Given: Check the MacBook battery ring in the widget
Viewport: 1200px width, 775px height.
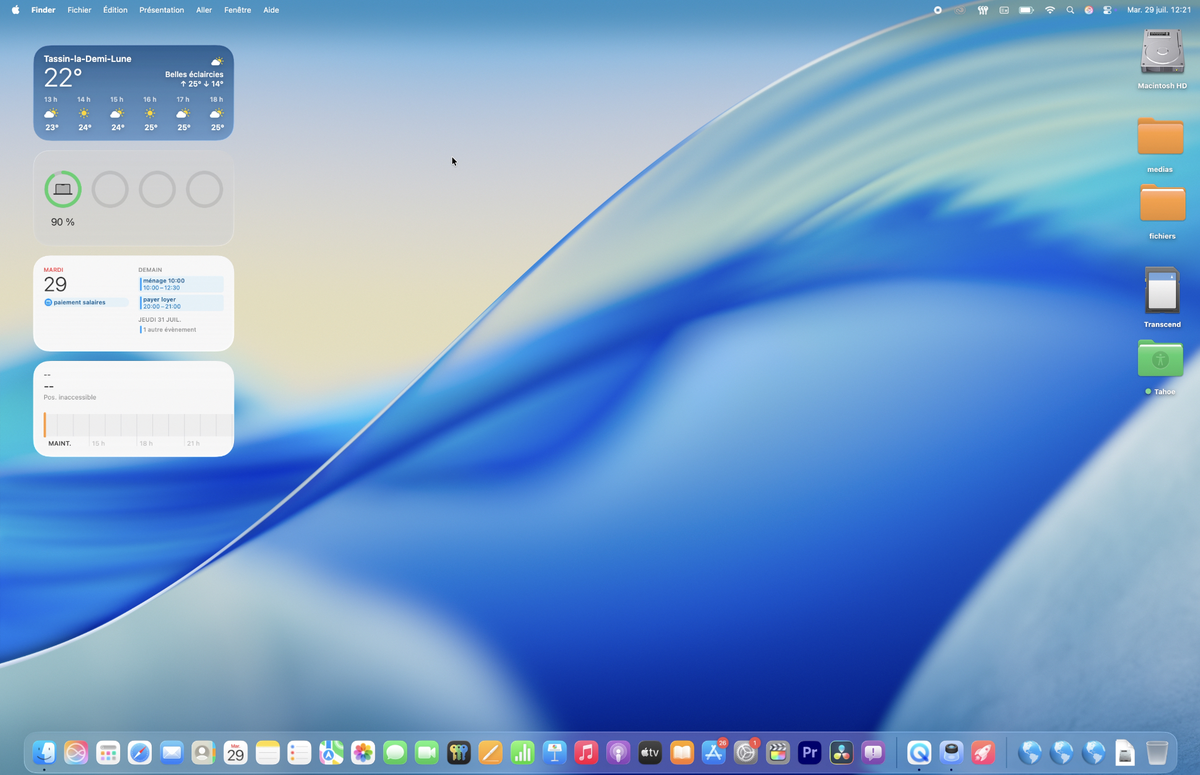Looking at the screenshot, I should pyautogui.click(x=62, y=189).
